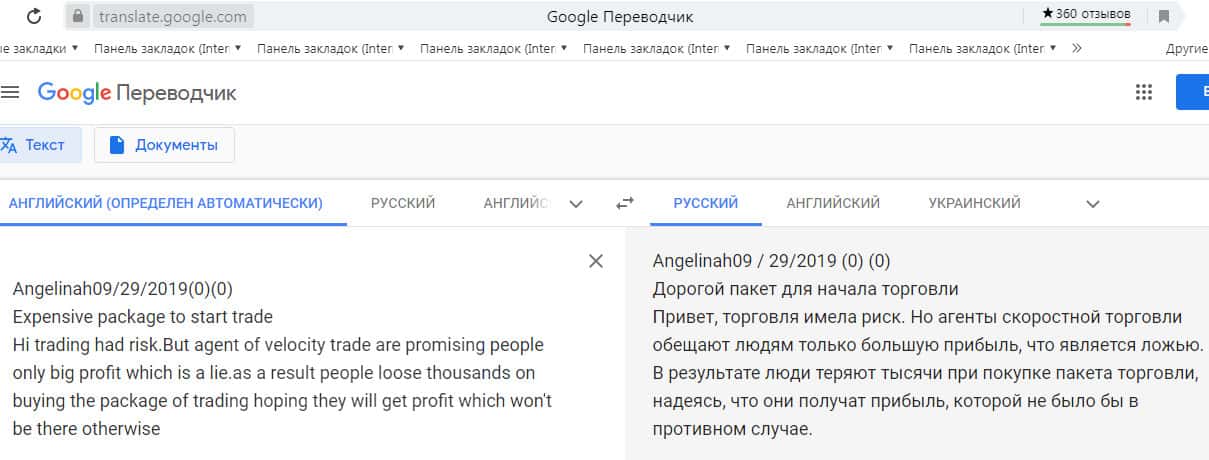1209x460 pixels.
Task: Expand the target language list chevron
Action: [x=1093, y=204]
